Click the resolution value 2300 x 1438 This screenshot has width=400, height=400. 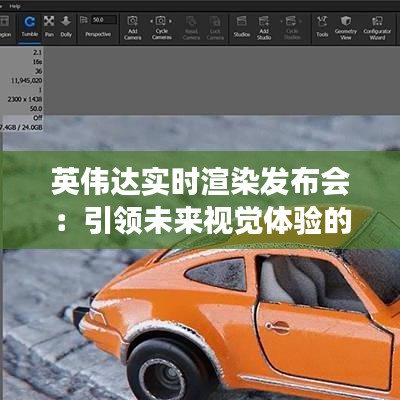[25, 99]
